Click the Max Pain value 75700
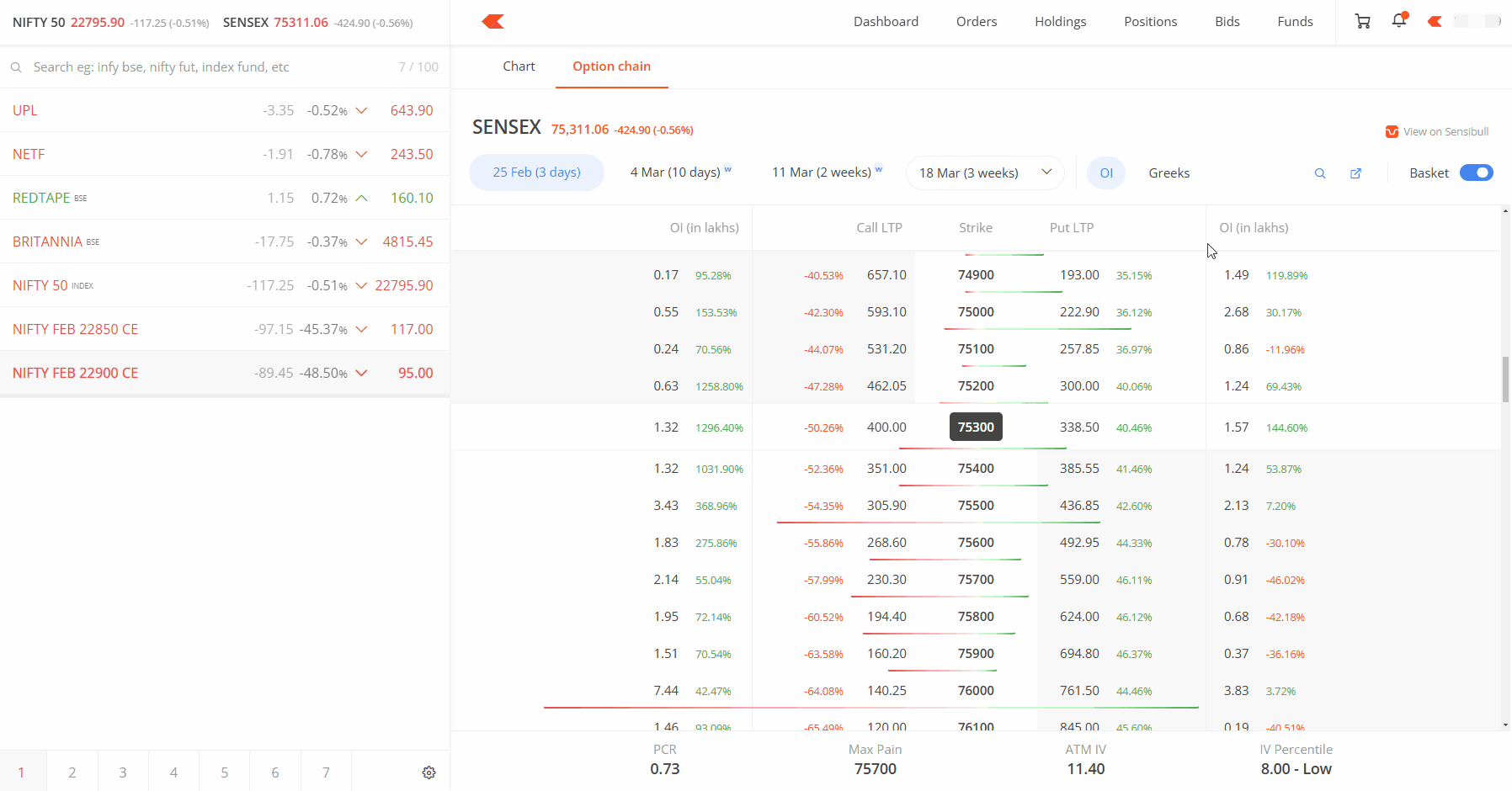Viewport: 1512px width, 791px height. pyautogui.click(x=876, y=769)
